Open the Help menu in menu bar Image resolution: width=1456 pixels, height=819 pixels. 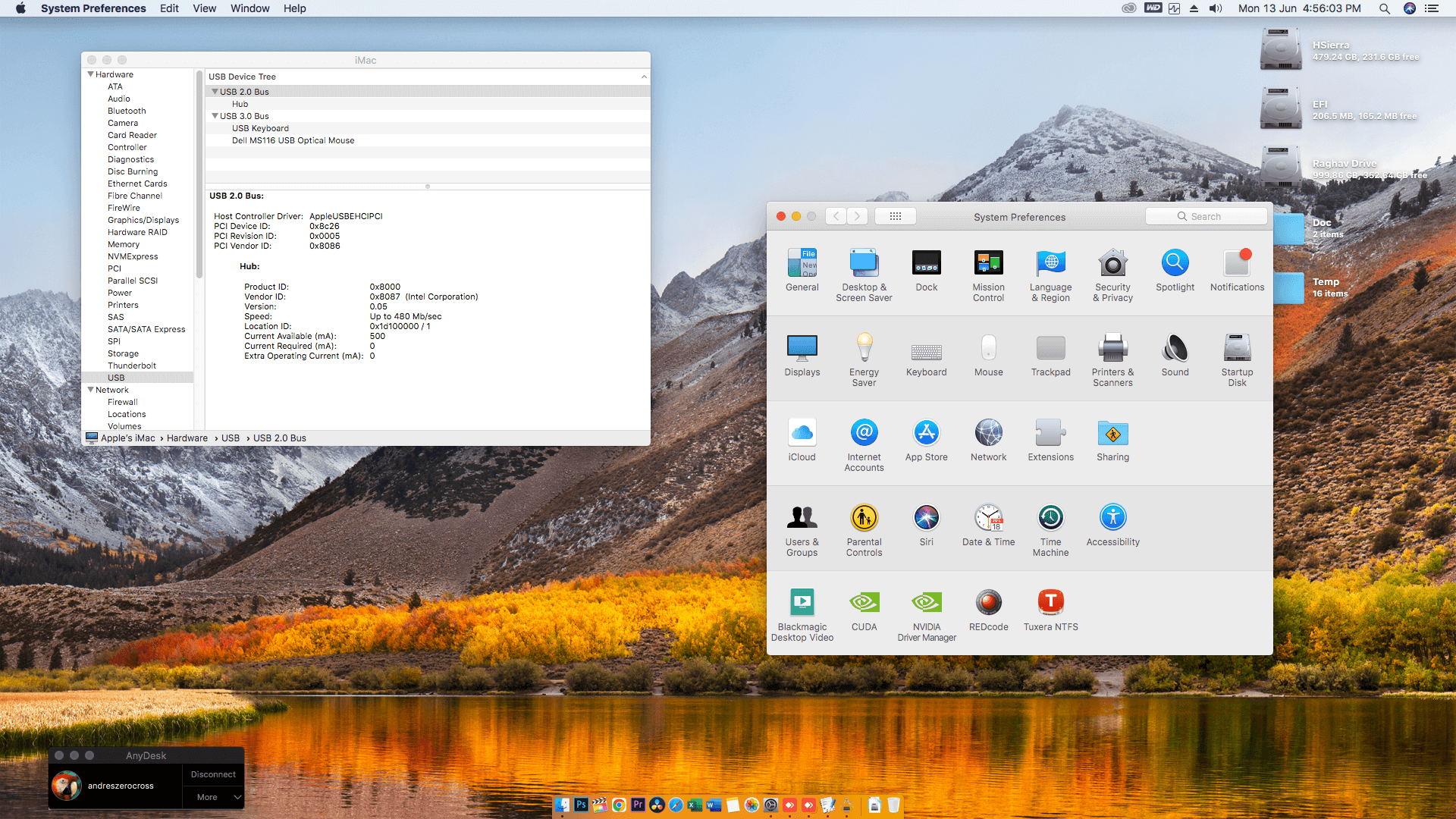tap(294, 8)
